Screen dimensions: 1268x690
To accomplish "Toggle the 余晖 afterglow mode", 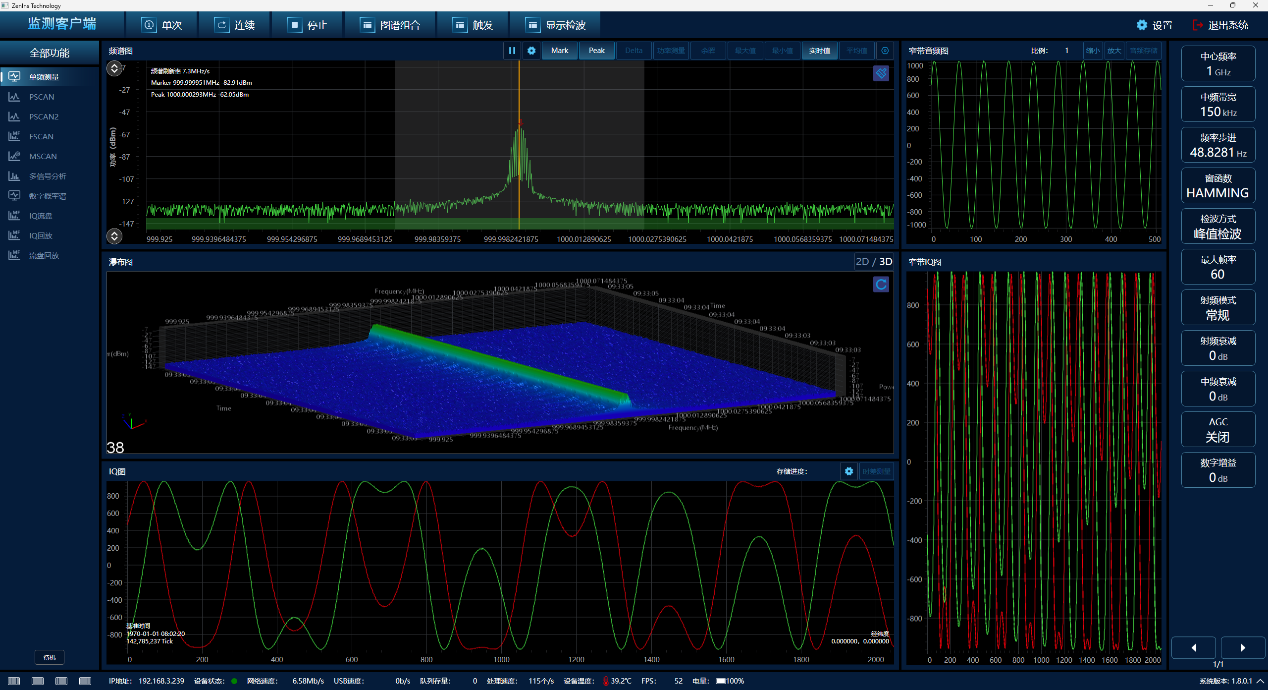I will pos(709,50).
